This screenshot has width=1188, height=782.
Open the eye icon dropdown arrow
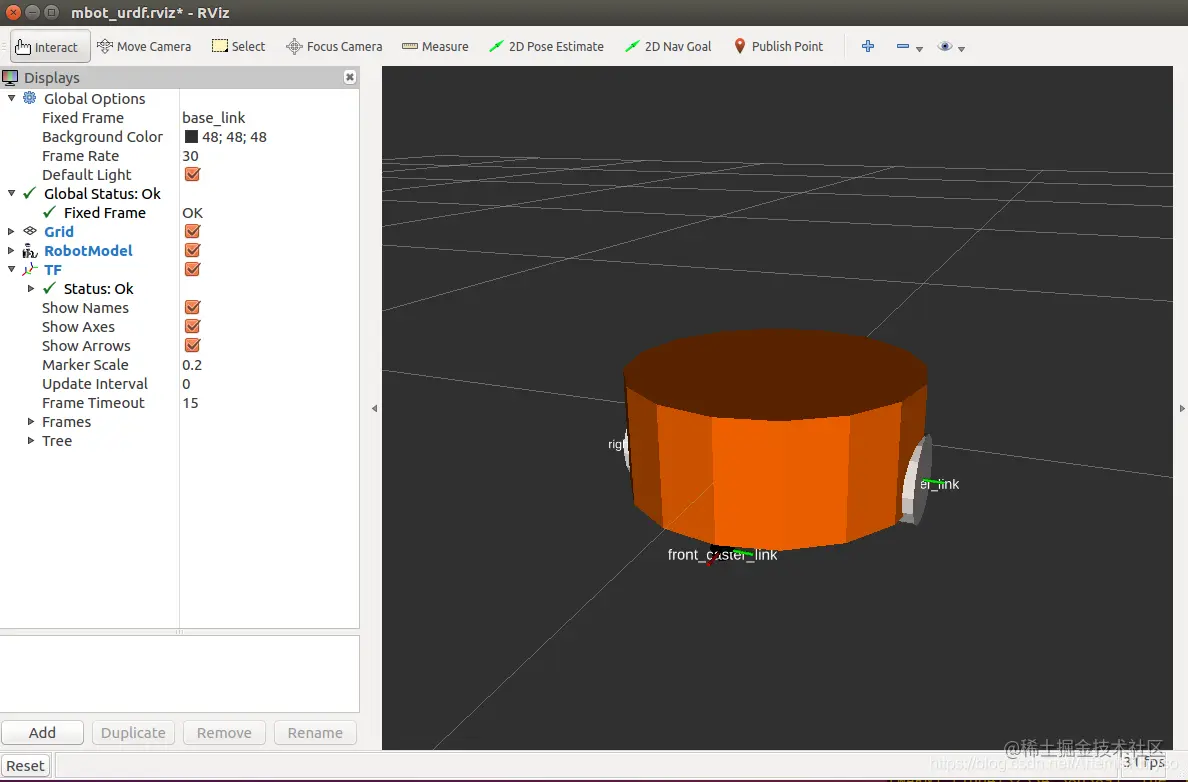(x=961, y=48)
